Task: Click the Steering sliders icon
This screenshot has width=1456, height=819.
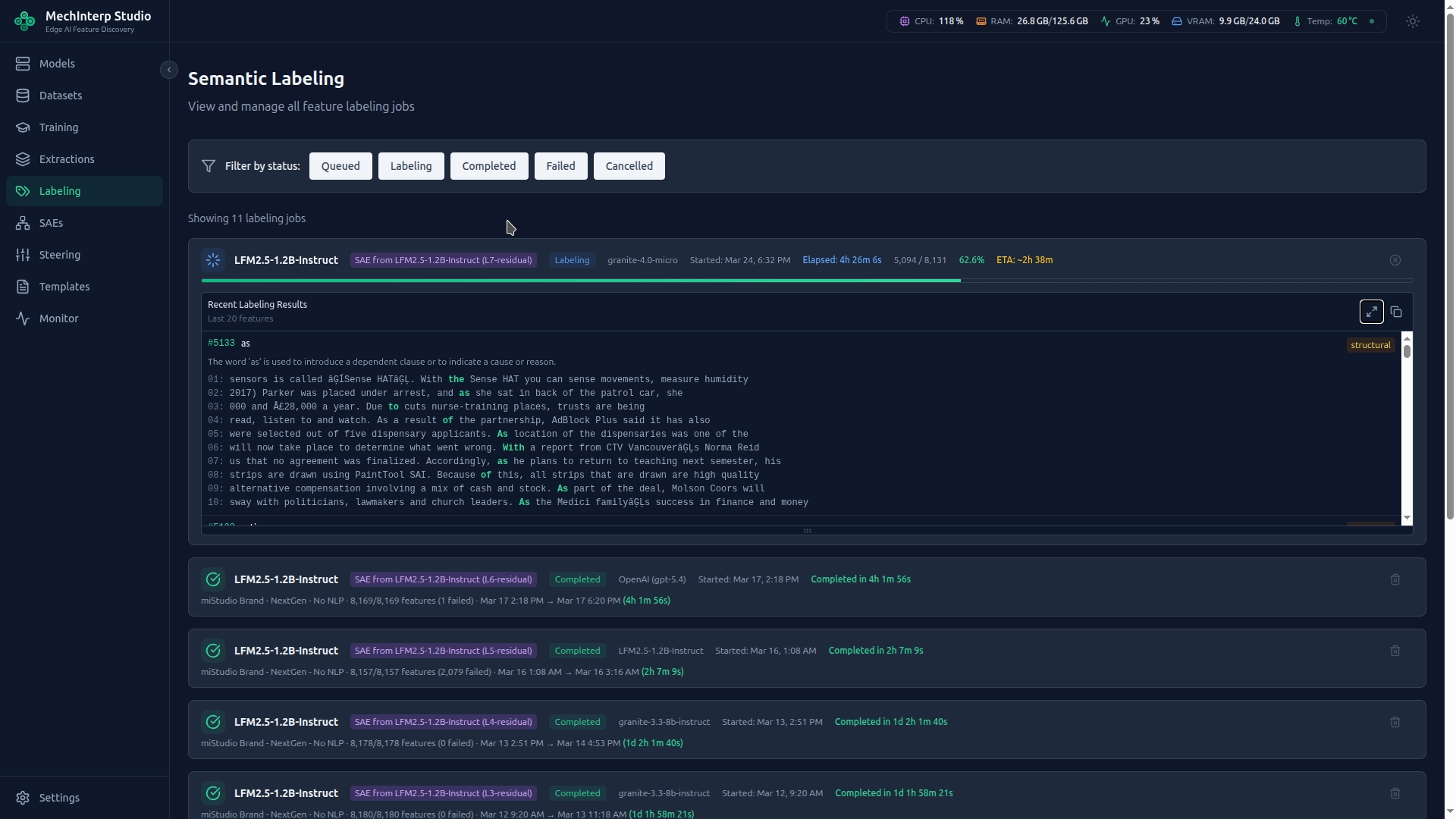Action: pyautogui.click(x=23, y=255)
